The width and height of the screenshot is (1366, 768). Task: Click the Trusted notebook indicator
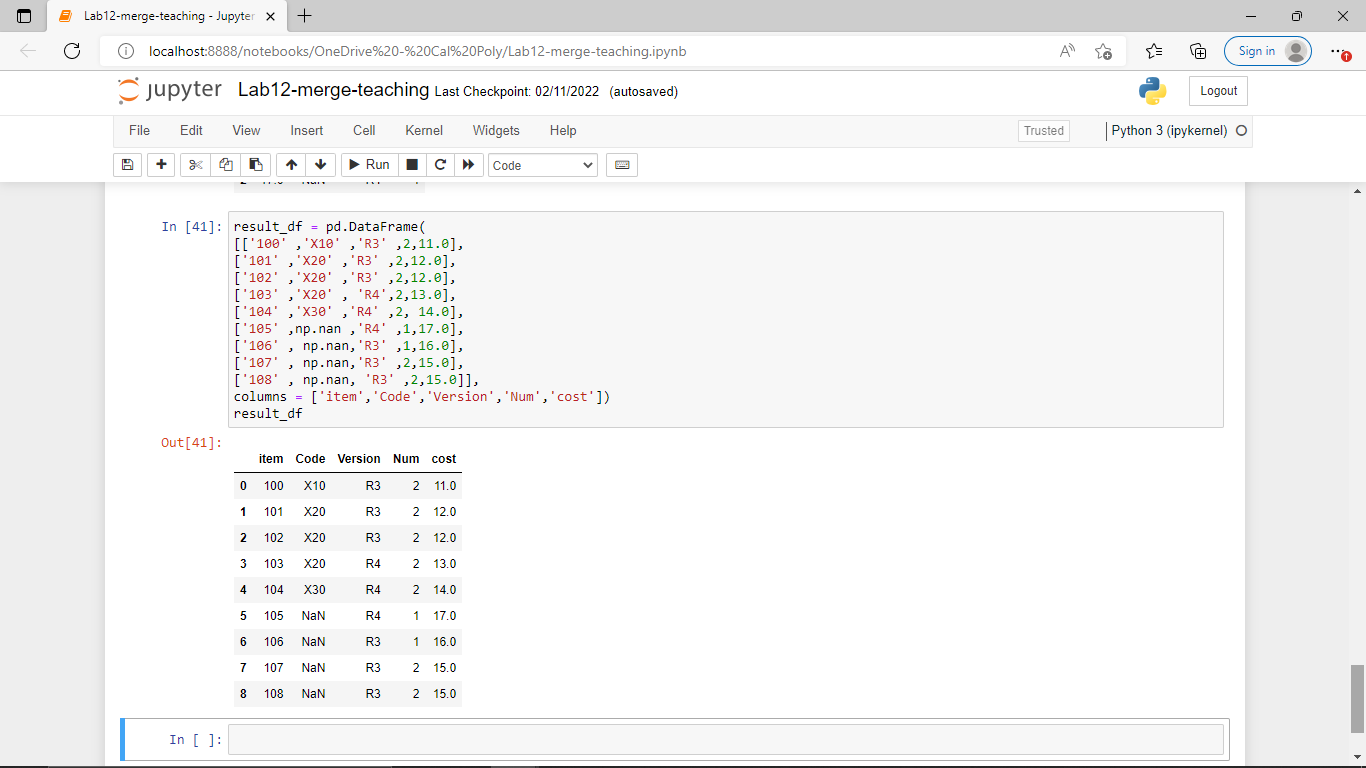(x=1044, y=131)
